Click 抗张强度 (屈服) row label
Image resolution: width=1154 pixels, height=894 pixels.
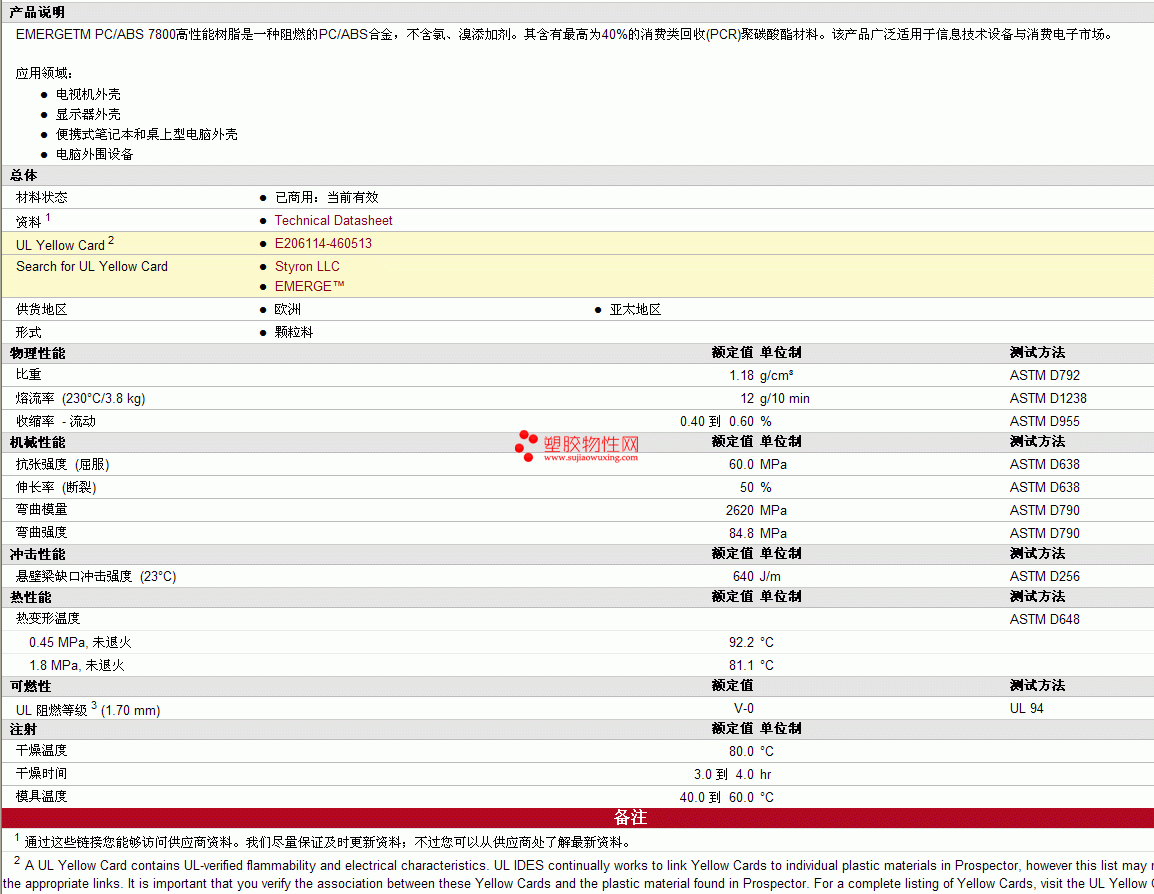tap(63, 464)
